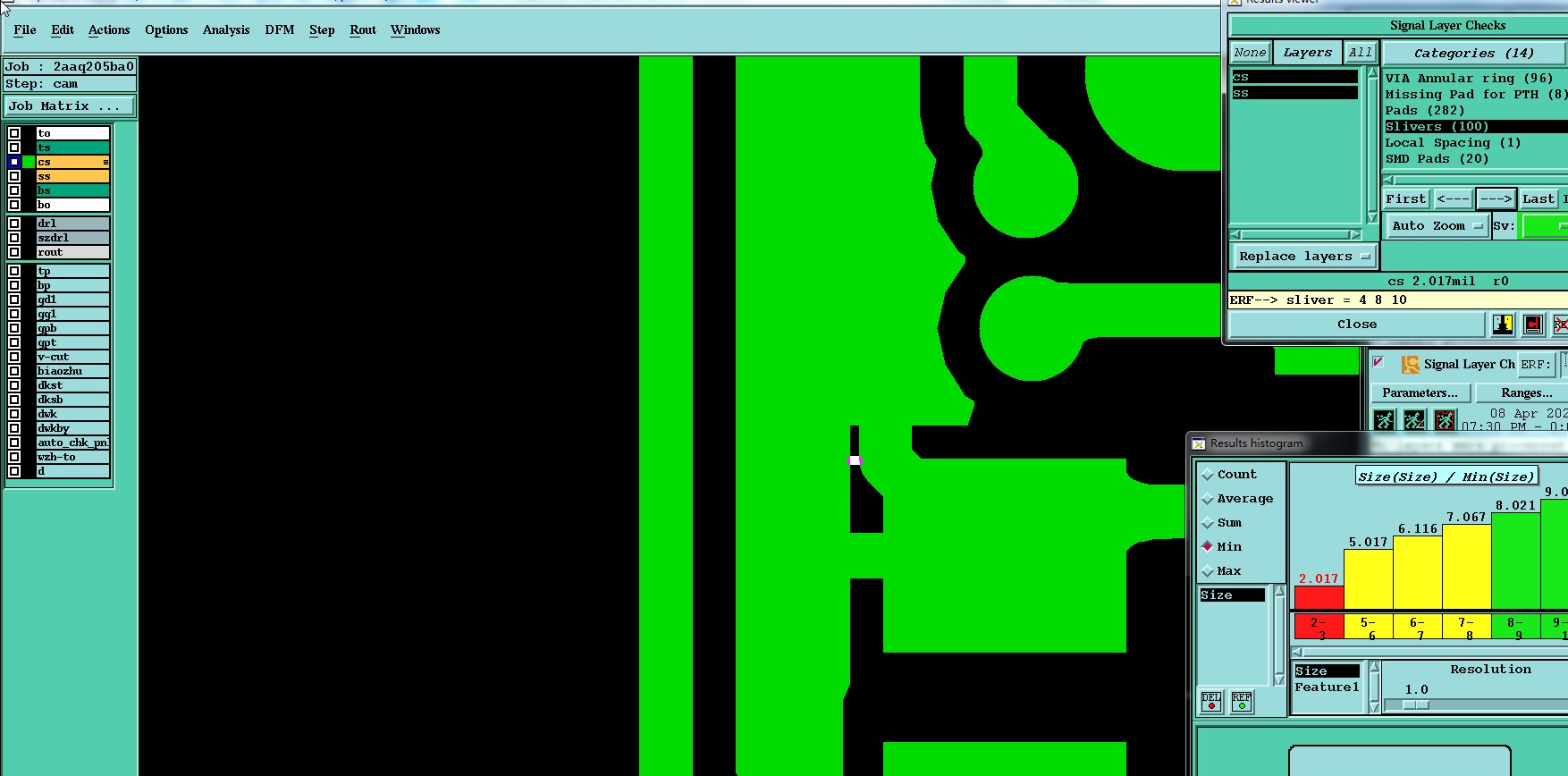This screenshot has height=776, width=1568.
Task: Select the Count radio option
Action: tap(1208, 475)
